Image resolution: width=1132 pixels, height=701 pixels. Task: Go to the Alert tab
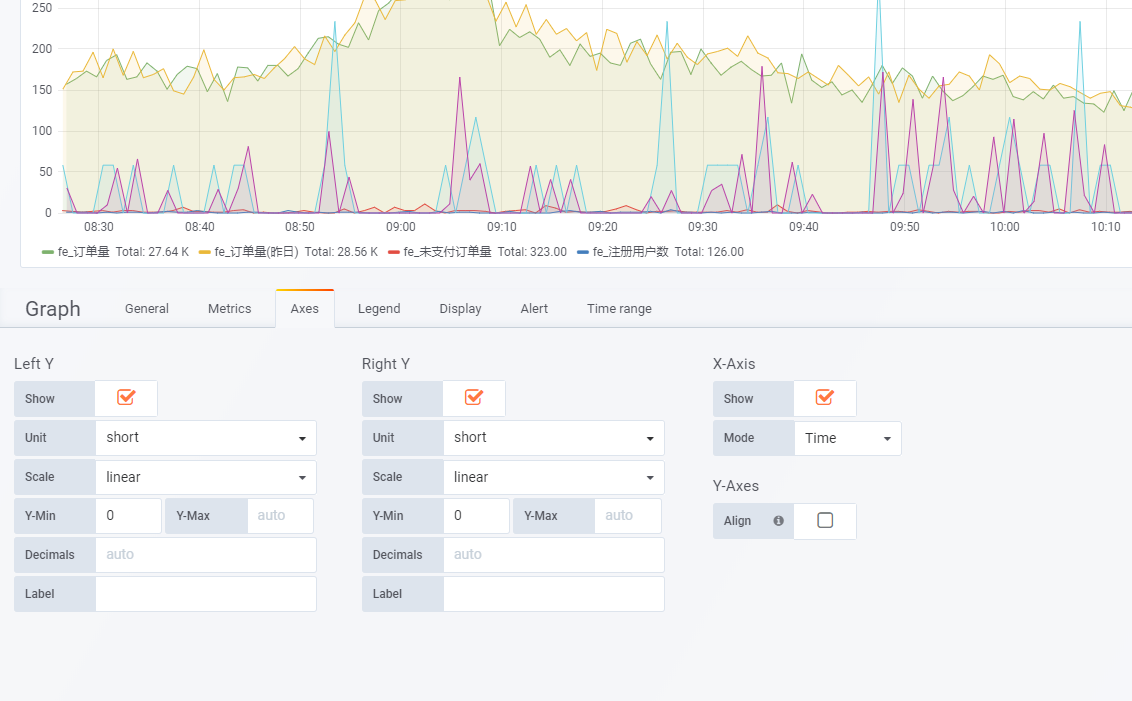(x=534, y=309)
